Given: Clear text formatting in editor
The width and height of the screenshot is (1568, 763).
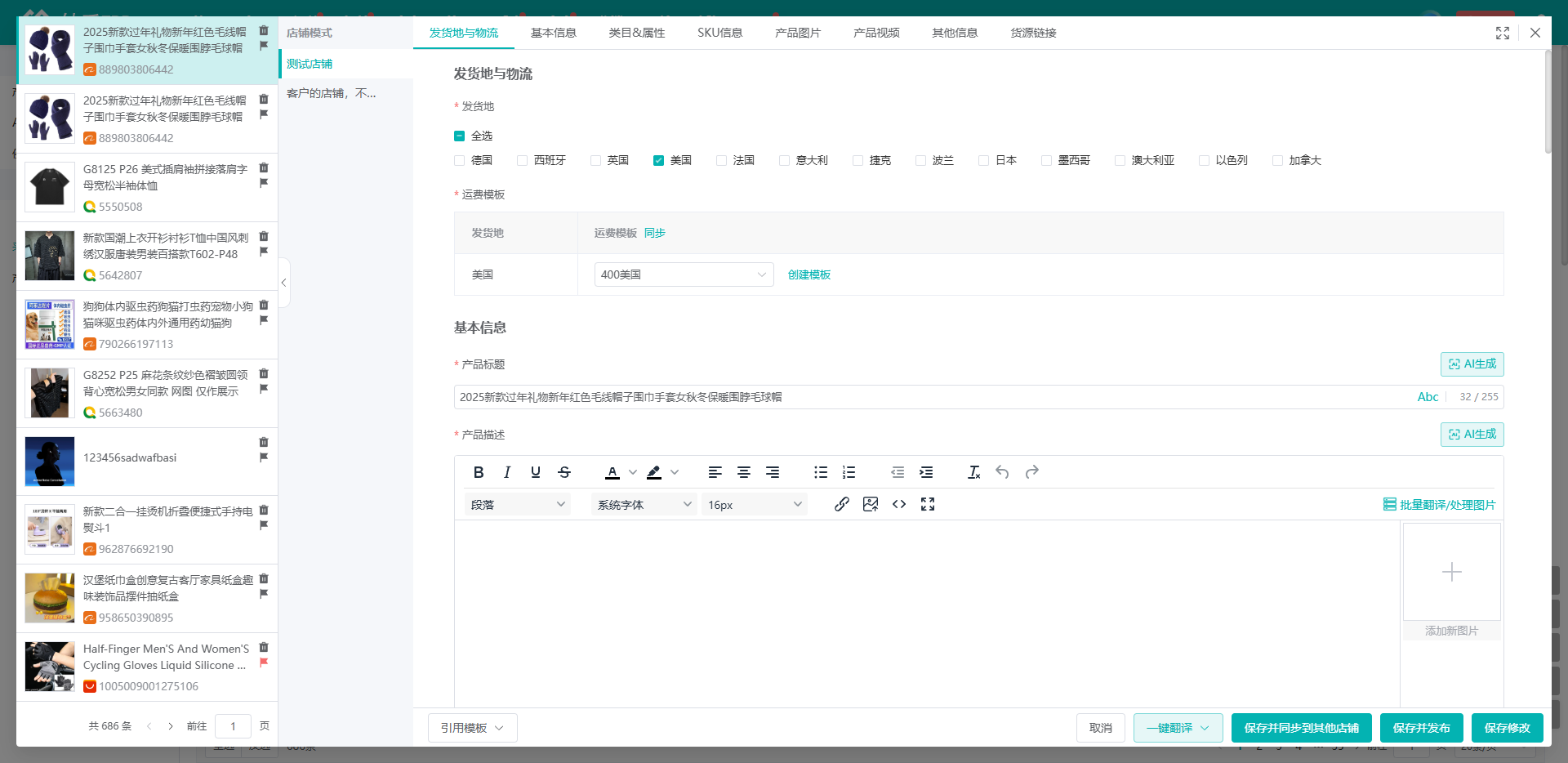Looking at the screenshot, I should [973, 472].
